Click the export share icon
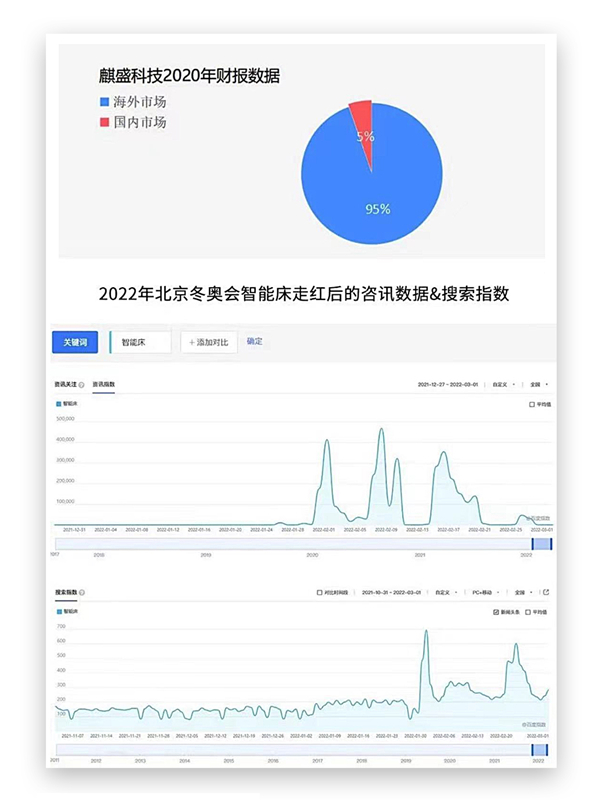The image size is (602, 800). (x=546, y=592)
